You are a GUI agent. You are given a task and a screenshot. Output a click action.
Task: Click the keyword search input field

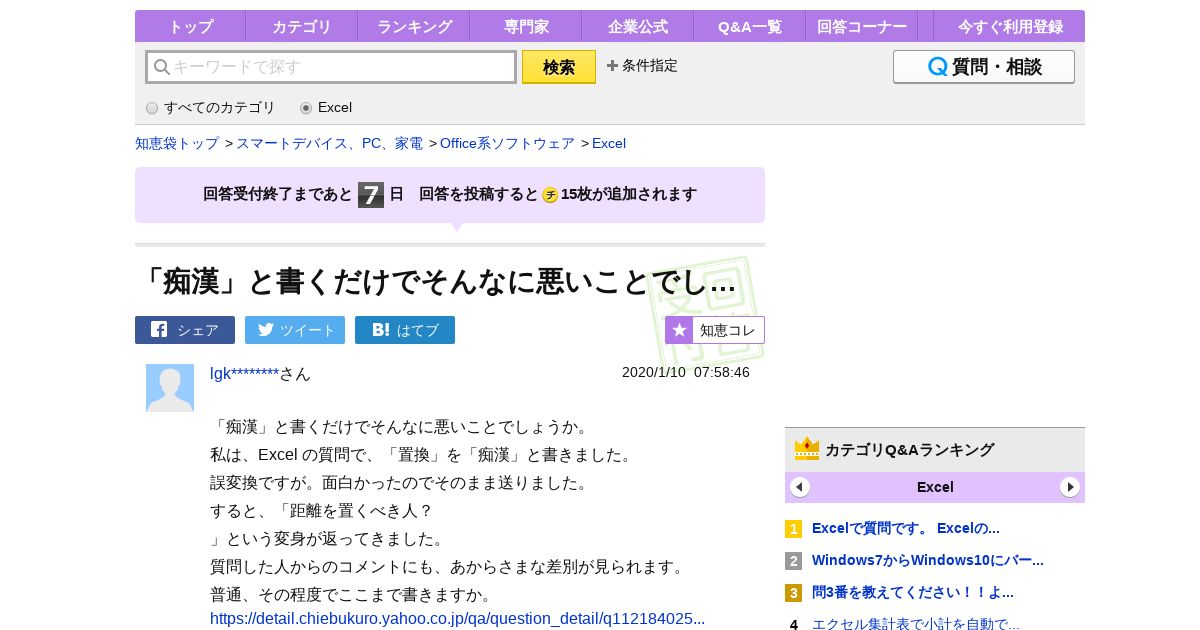[x=331, y=67]
